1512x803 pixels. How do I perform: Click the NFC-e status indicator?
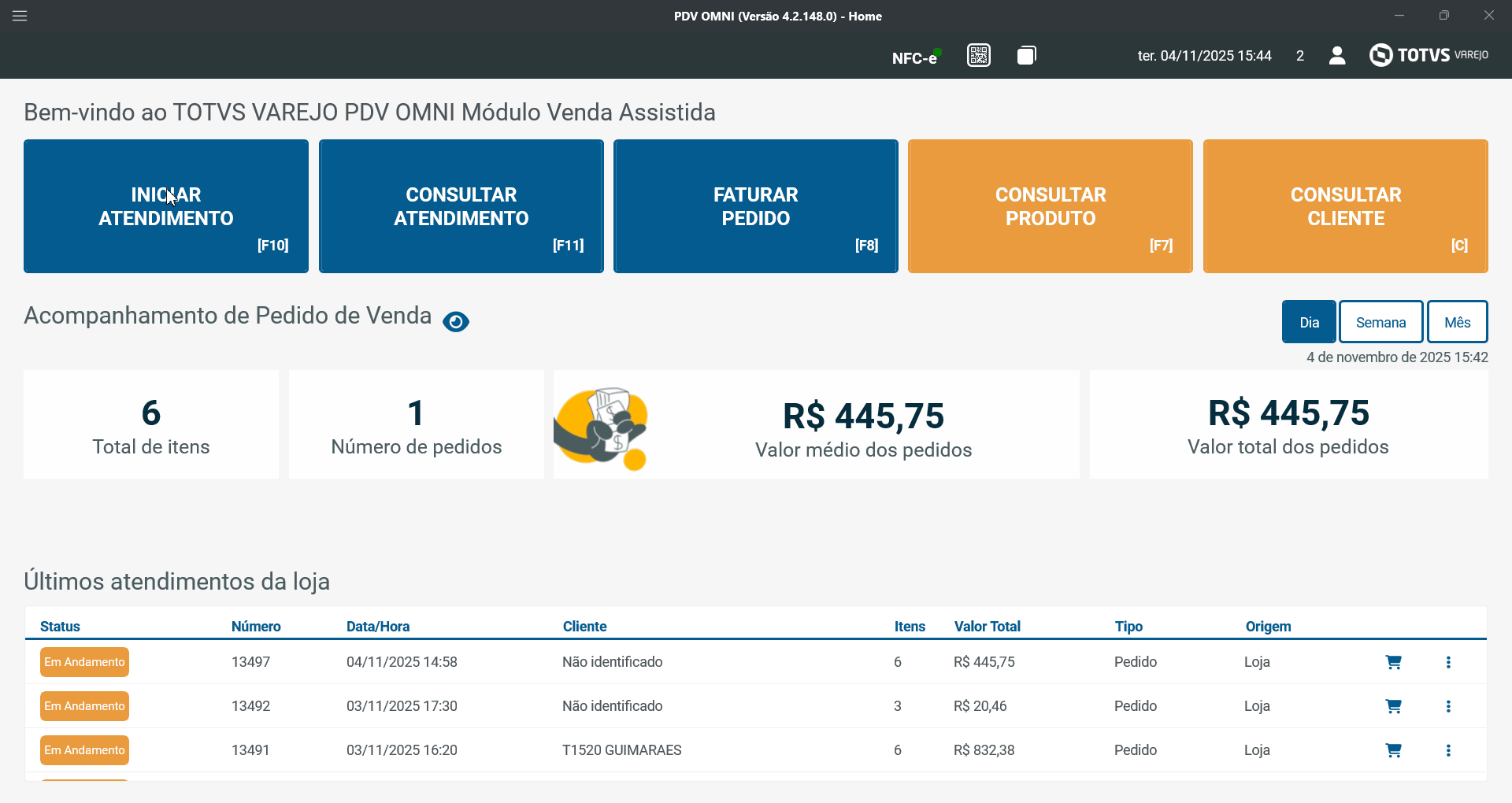coord(917,57)
